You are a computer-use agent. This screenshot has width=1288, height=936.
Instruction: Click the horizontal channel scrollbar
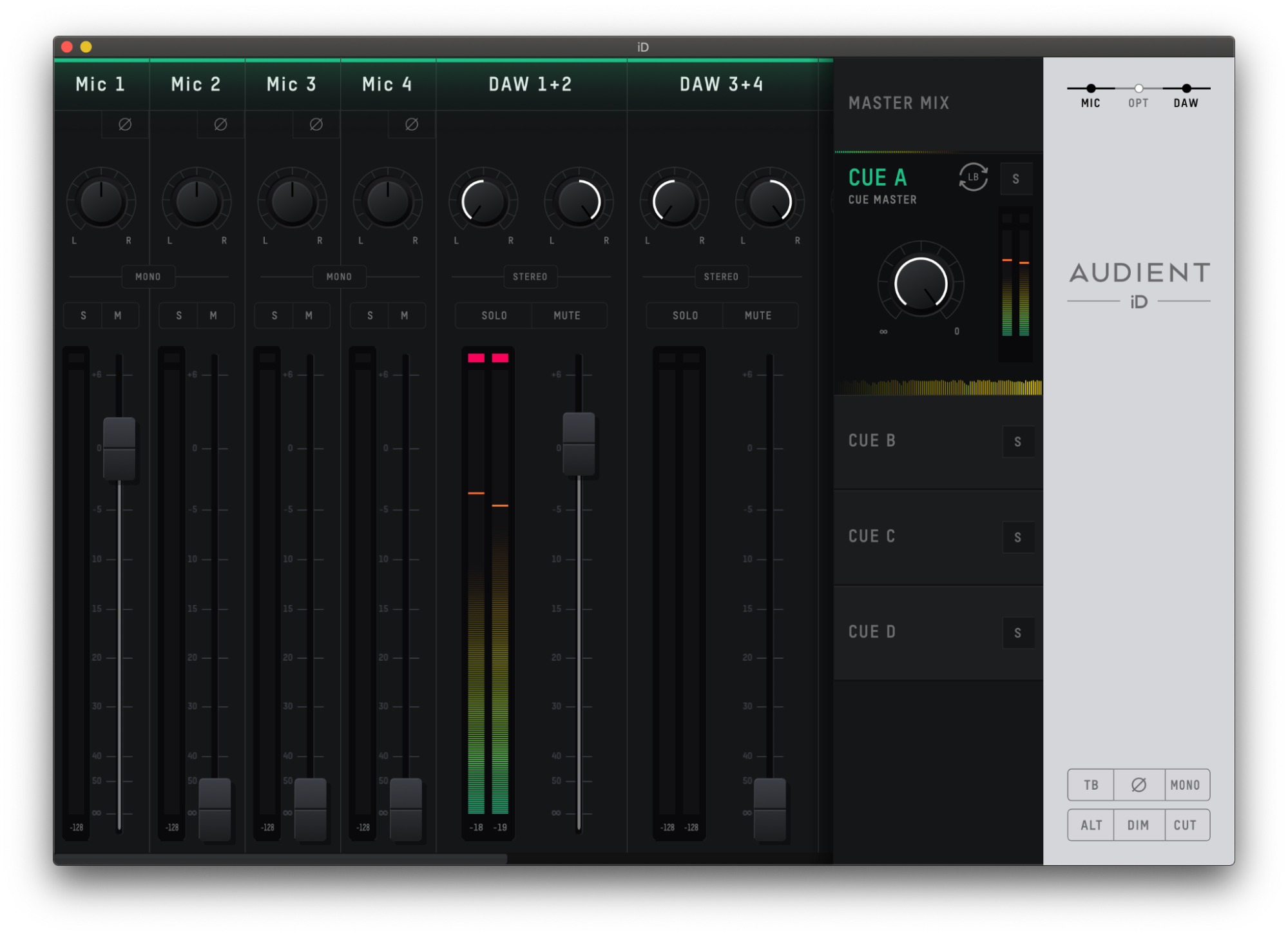tap(281, 858)
